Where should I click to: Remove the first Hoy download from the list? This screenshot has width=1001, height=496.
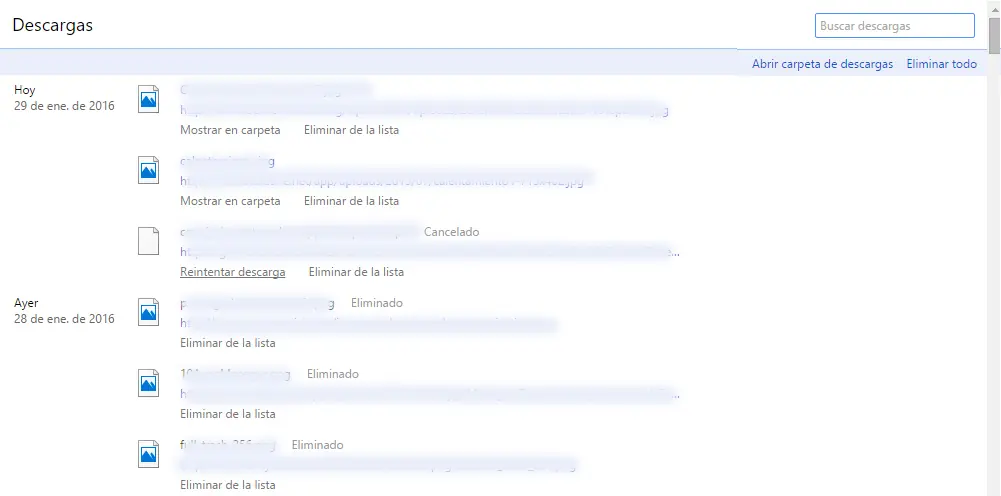click(x=351, y=130)
